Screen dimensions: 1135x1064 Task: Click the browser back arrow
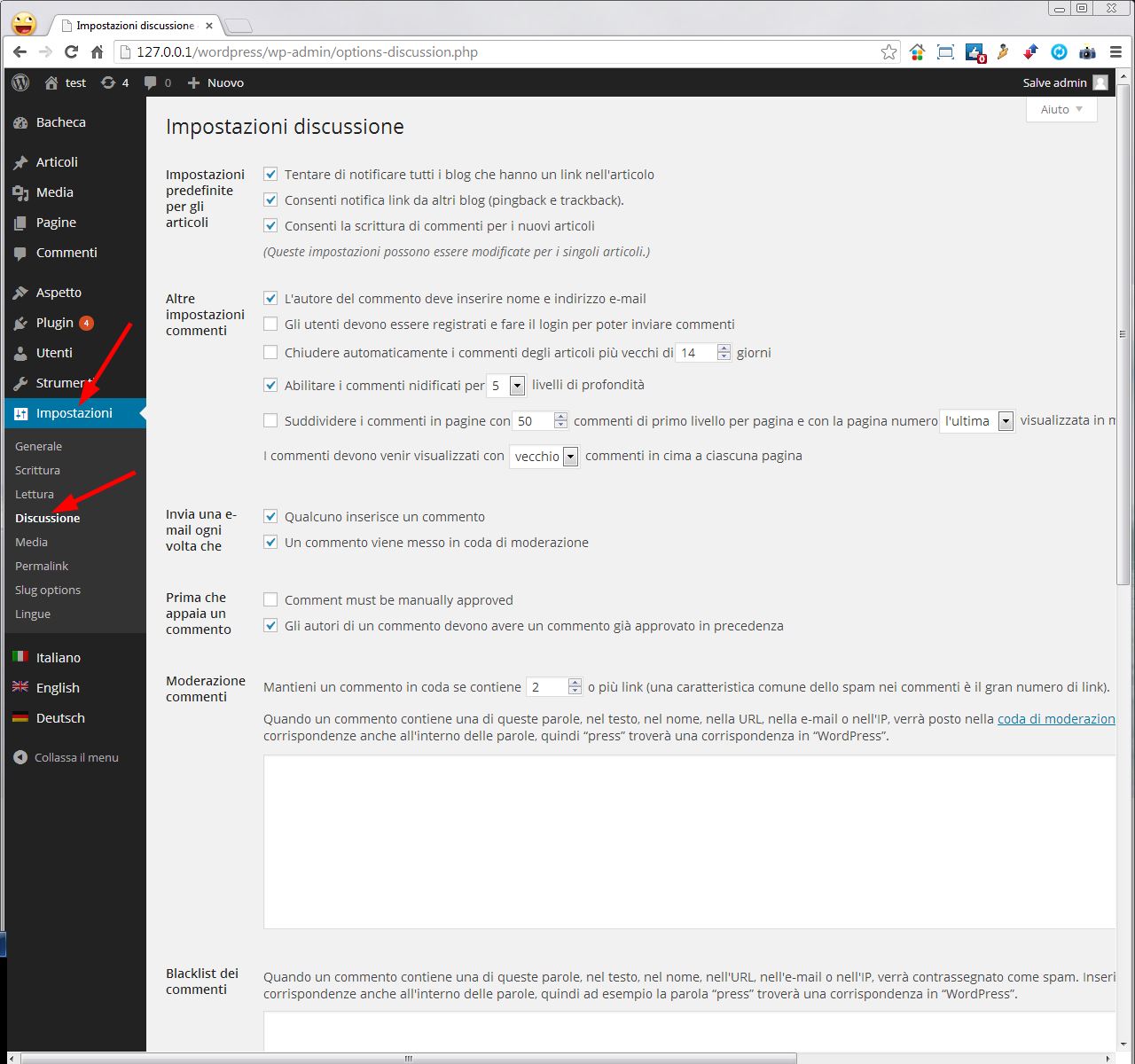[x=20, y=52]
